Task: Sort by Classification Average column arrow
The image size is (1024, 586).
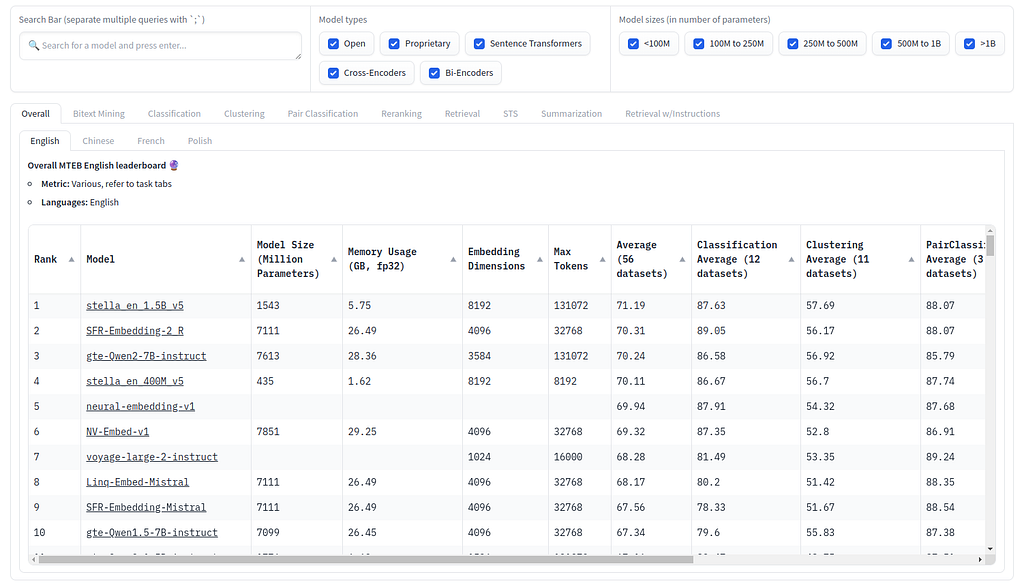Action: (x=791, y=259)
